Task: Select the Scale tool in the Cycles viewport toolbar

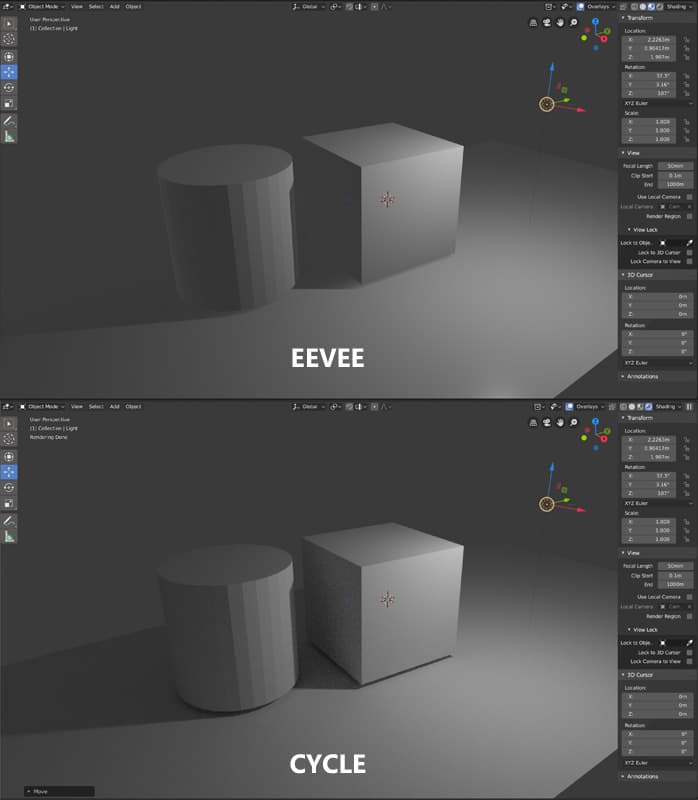Action: tap(10, 503)
